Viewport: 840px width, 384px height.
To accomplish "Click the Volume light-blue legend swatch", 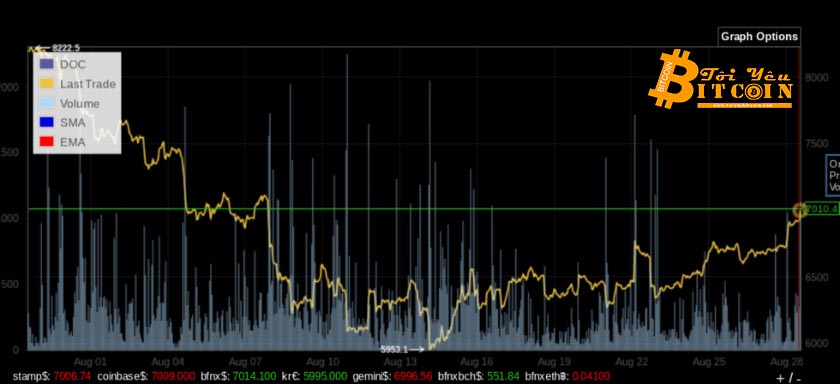I will pyautogui.click(x=47, y=103).
